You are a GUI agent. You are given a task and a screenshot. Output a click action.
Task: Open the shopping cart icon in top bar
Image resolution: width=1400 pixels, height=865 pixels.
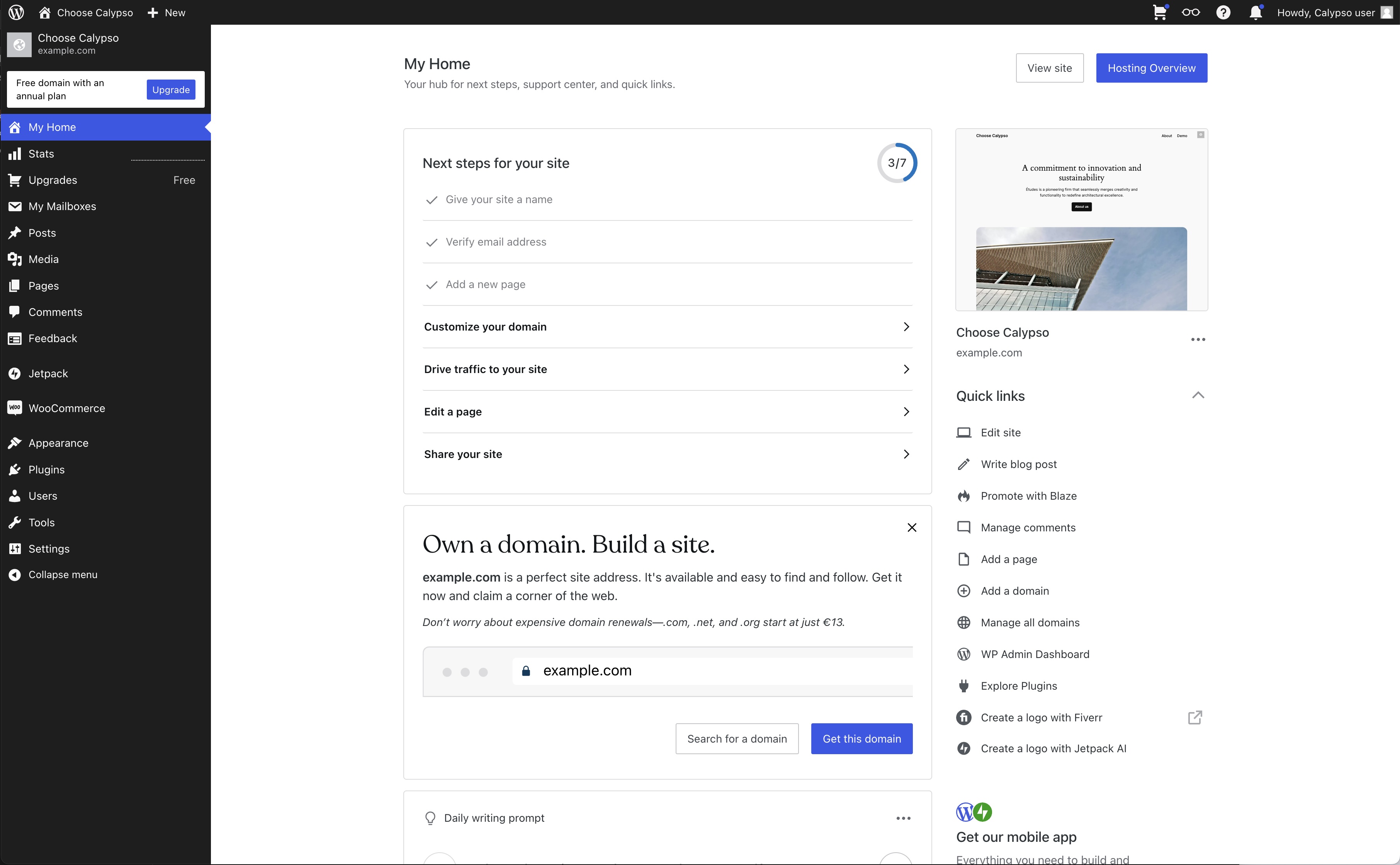coord(1159,13)
